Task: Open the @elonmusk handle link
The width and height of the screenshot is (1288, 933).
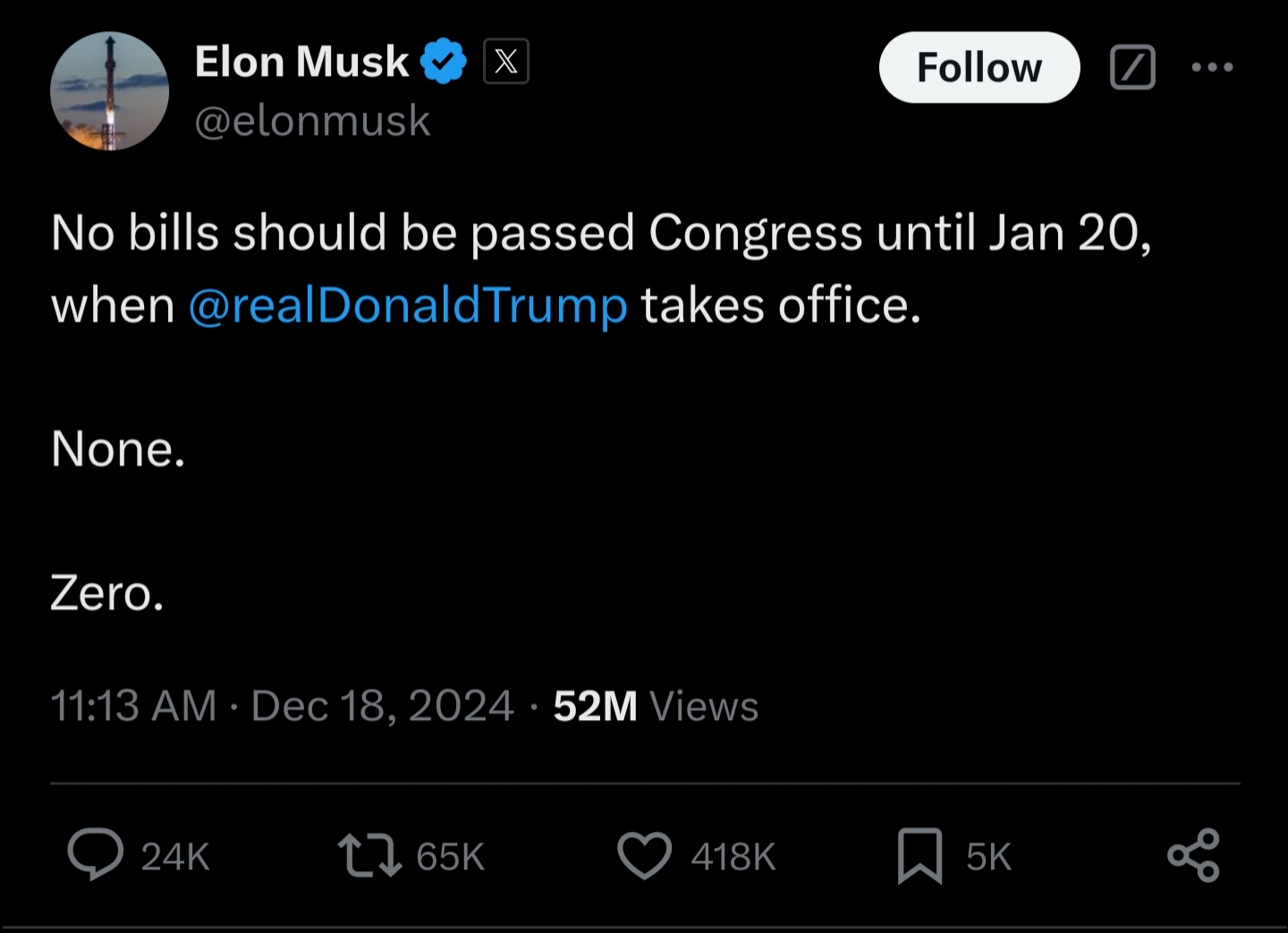Action: click(x=312, y=121)
